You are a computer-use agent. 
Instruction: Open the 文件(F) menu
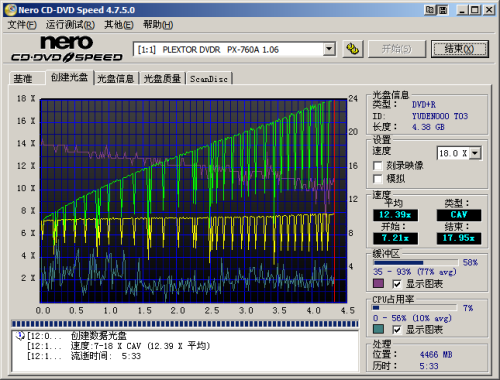(x=22, y=25)
